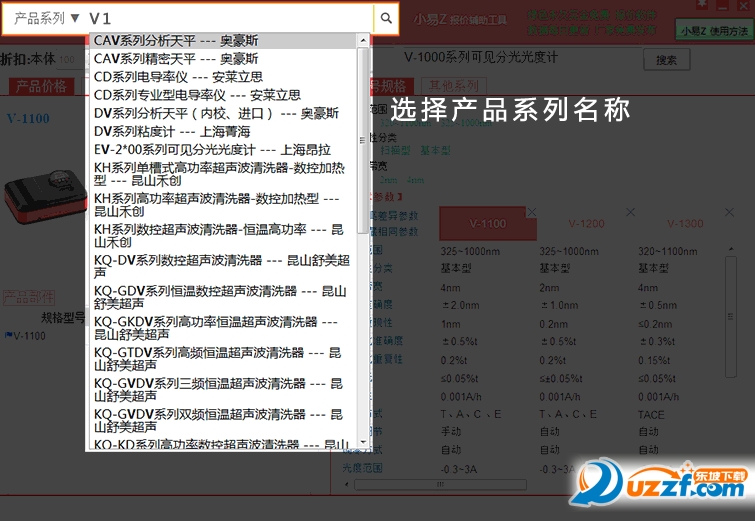This screenshot has width=755, height=521.
Task: Pick DV系列粘度计 上海菁海 entry
Action: (x=172, y=131)
